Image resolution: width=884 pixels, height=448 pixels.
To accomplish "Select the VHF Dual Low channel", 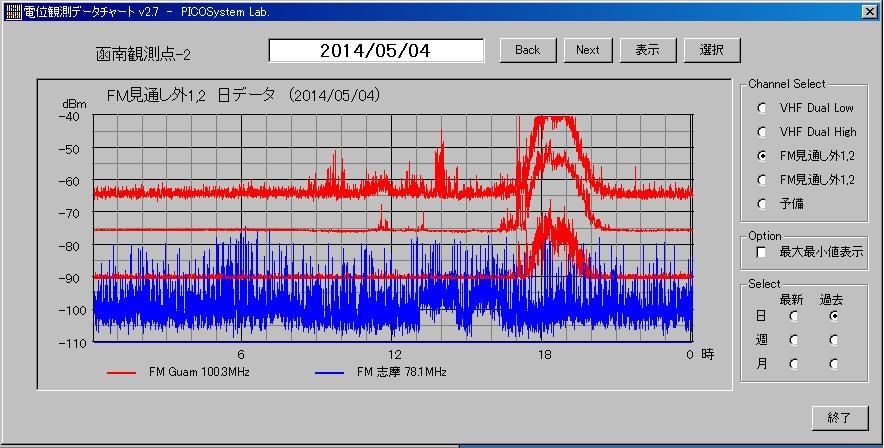I will 763,108.
